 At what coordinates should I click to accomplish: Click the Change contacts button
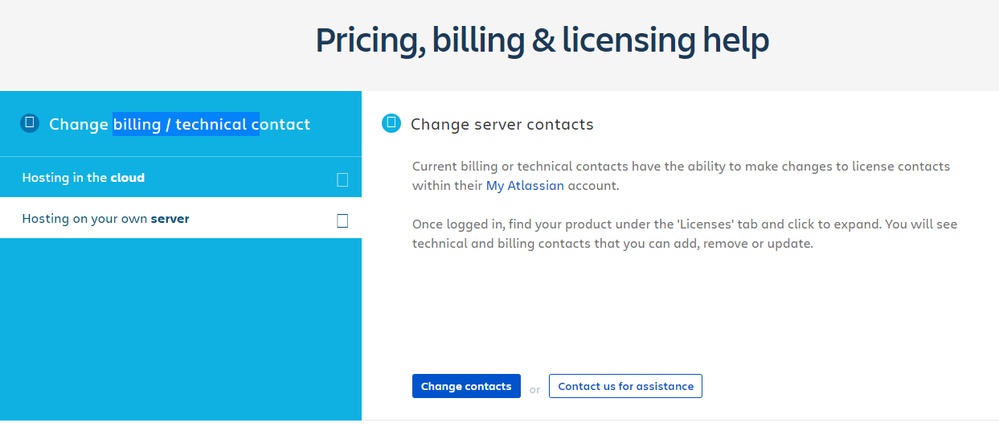pos(466,386)
